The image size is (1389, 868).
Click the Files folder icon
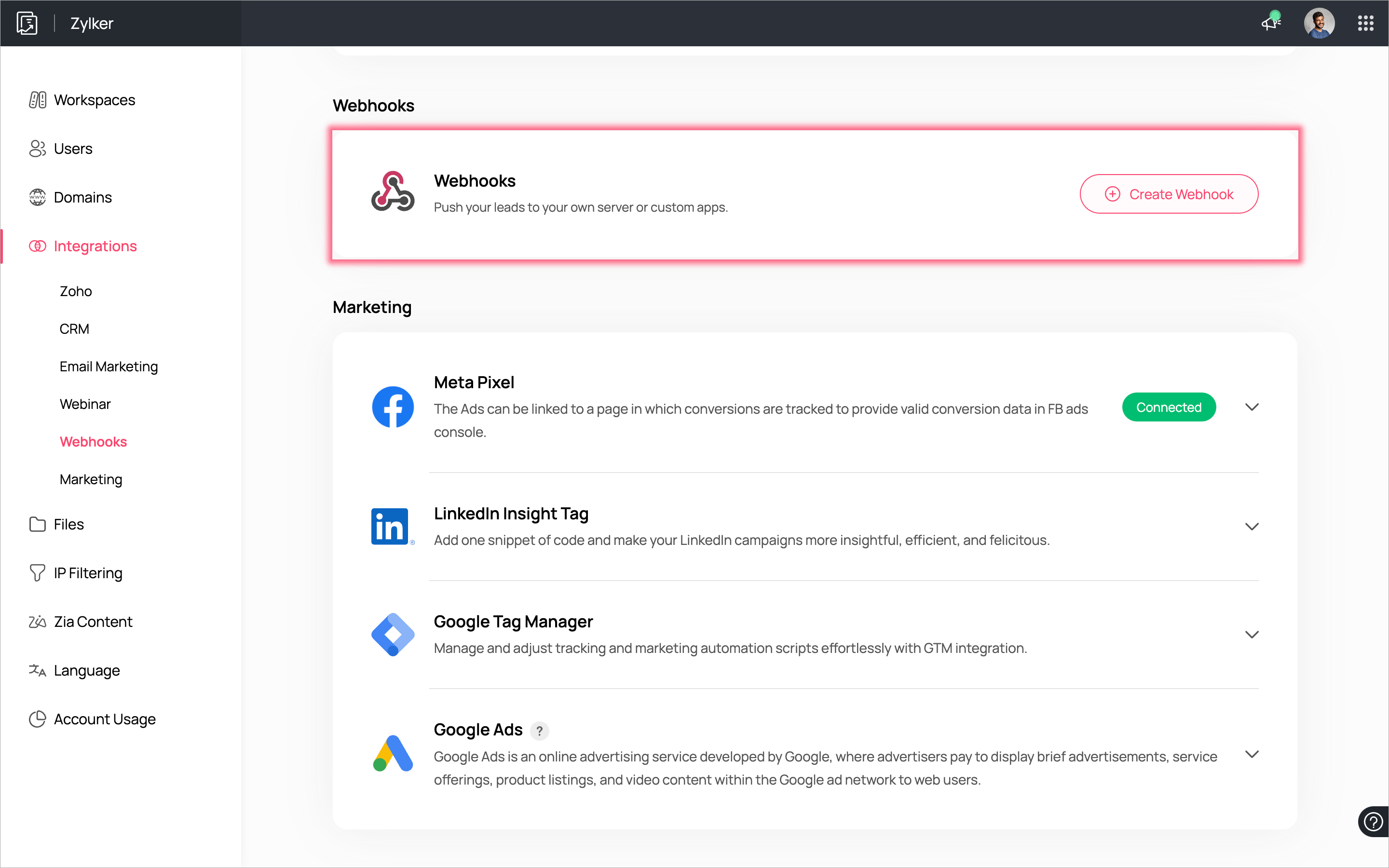[37, 524]
